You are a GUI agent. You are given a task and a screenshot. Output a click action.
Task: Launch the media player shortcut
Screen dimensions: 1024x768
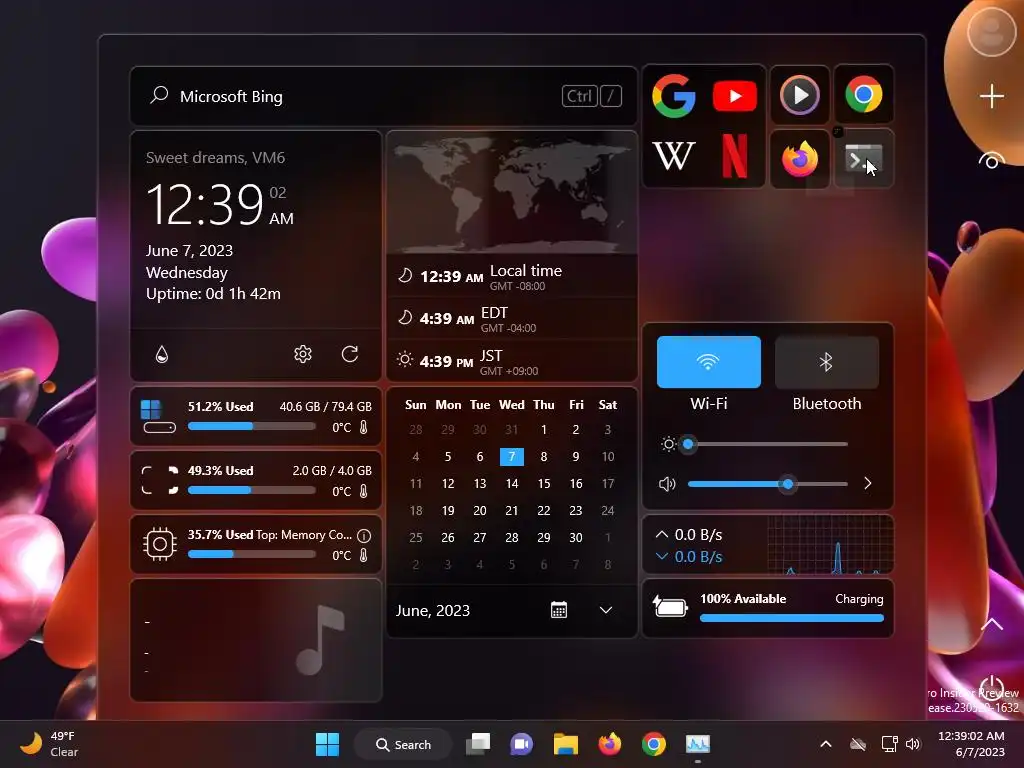coord(799,95)
